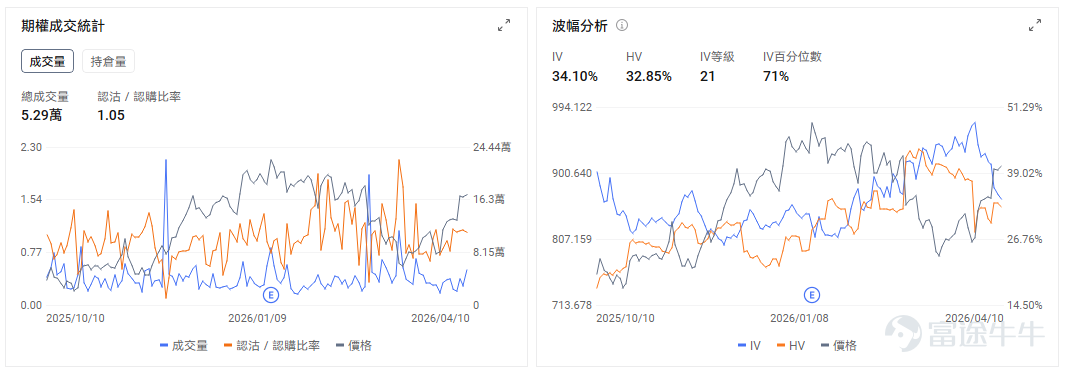
Task: Click the 2026/01/08 date axis label
Action: click(x=799, y=318)
